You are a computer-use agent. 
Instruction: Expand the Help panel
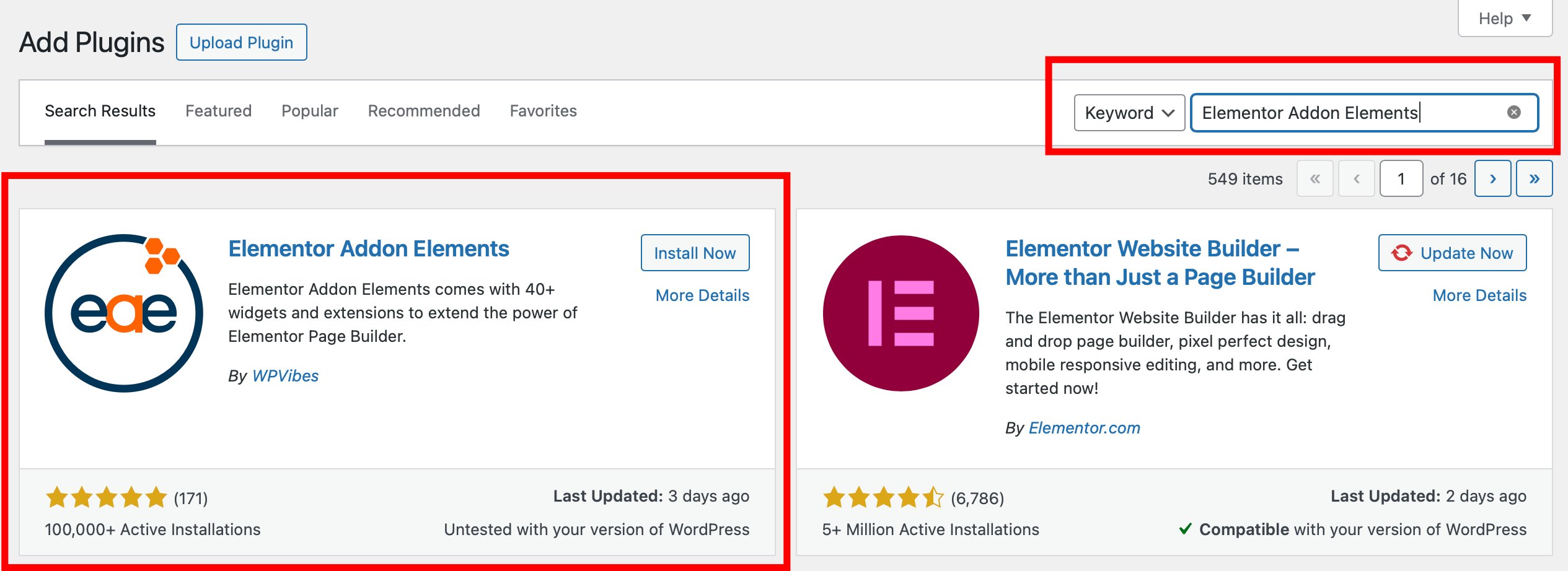(1504, 18)
